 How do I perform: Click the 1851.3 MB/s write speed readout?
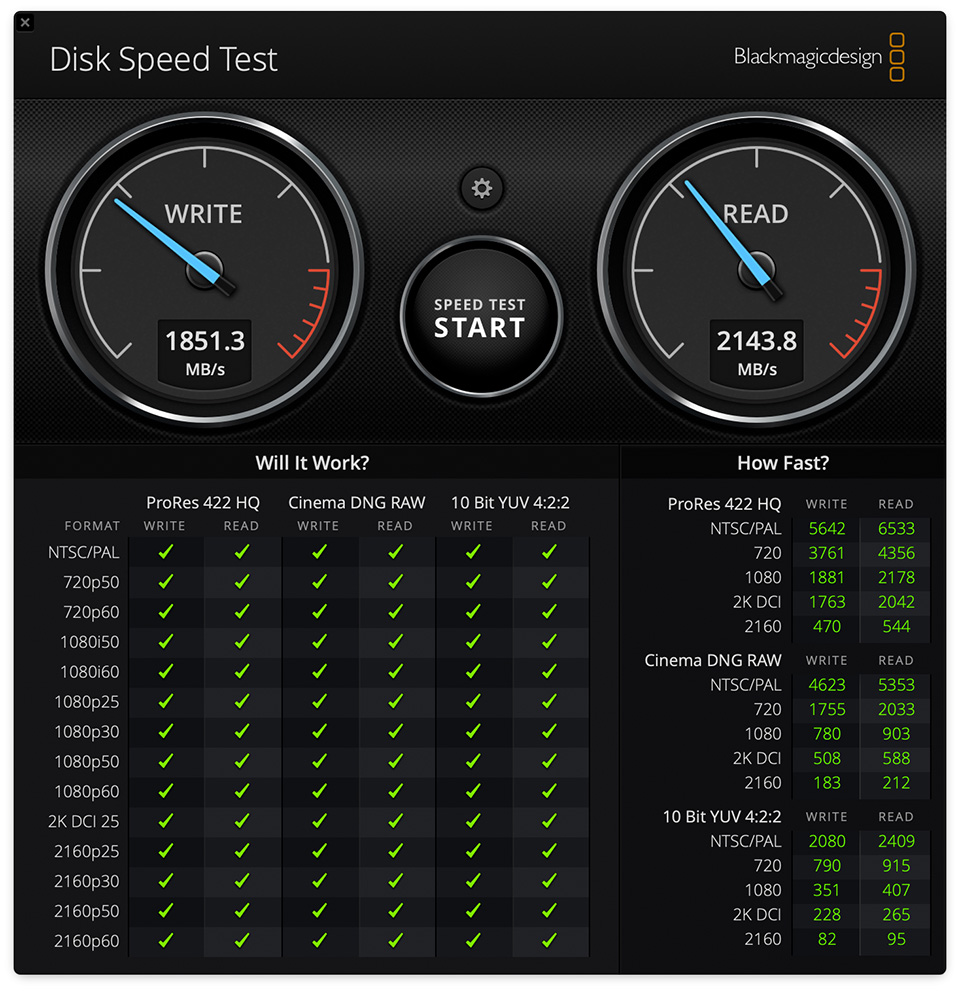(x=204, y=351)
